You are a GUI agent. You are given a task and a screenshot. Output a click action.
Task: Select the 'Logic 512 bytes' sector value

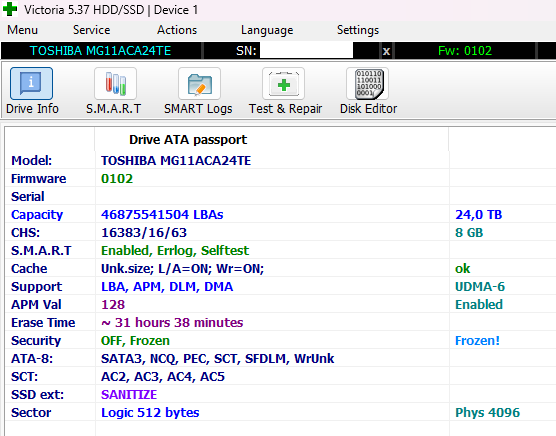[150, 413]
